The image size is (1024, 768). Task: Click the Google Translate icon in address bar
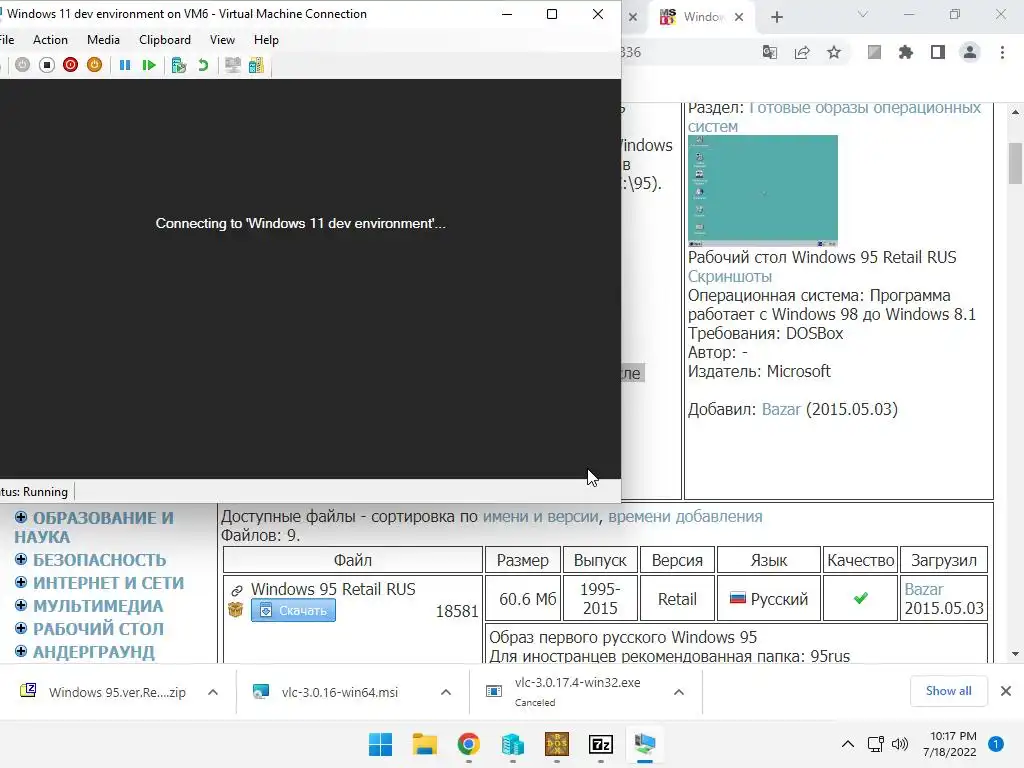tap(770, 52)
